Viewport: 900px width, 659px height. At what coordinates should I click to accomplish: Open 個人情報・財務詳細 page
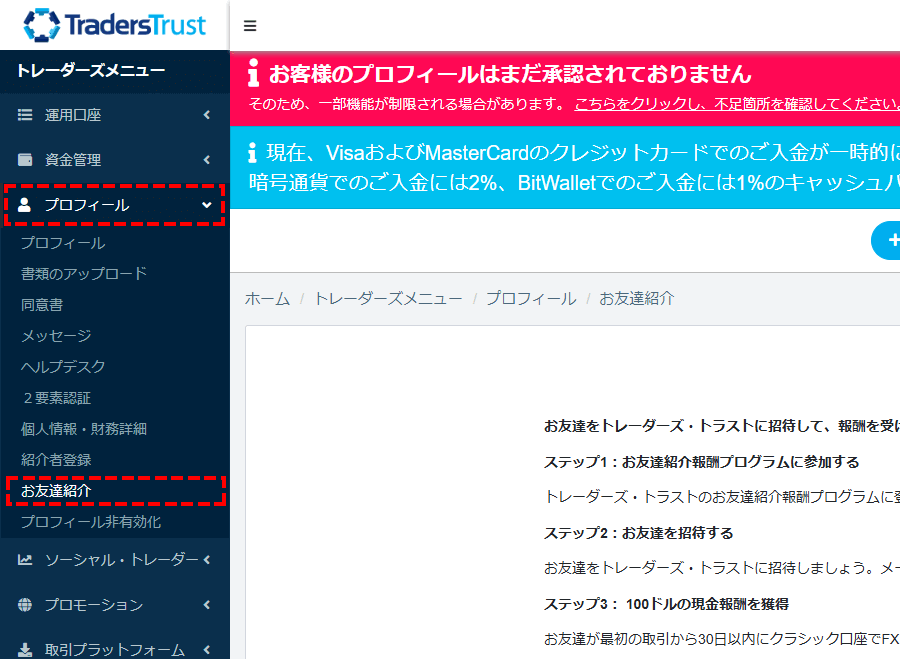pyautogui.click(x=84, y=429)
